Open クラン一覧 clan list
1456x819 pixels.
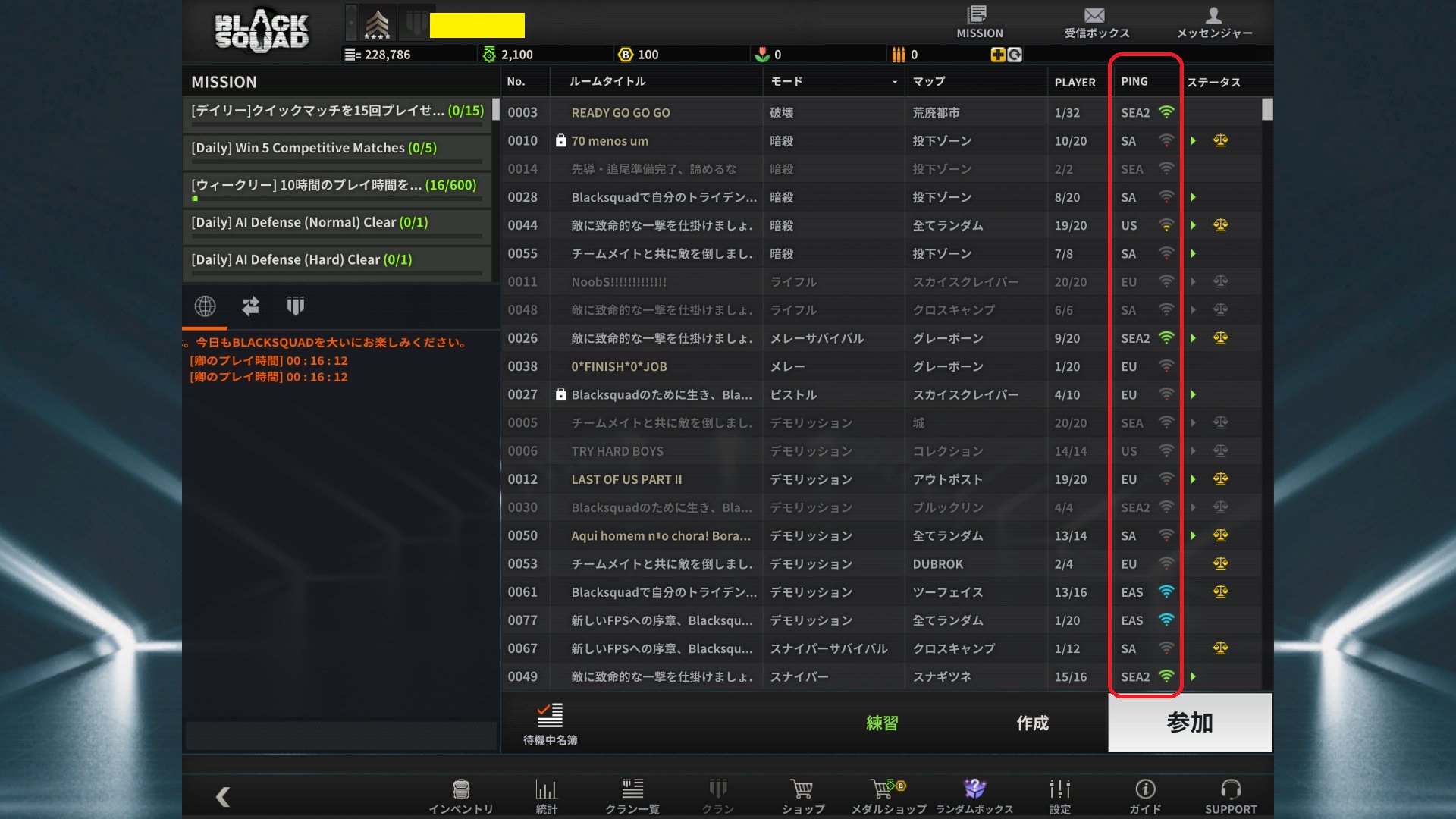(x=632, y=796)
